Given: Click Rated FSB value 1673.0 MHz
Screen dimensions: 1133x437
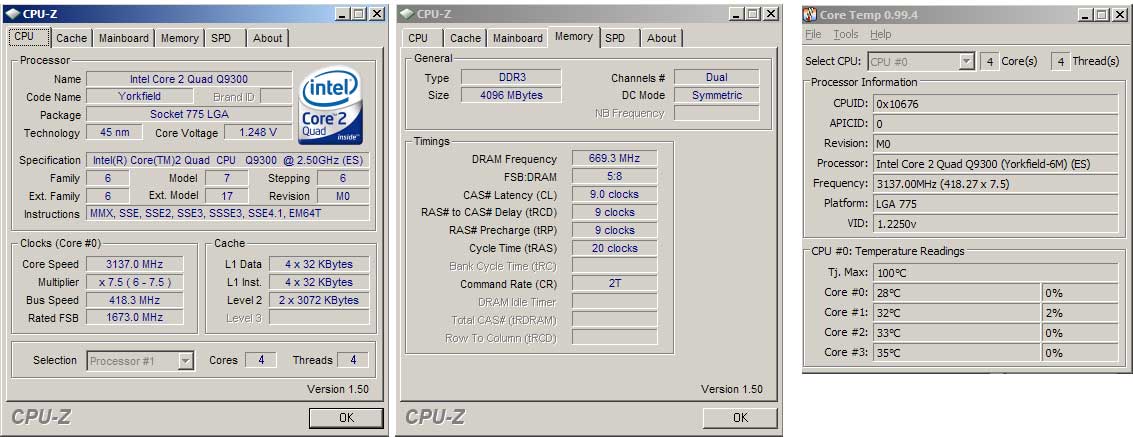Looking at the screenshot, I should click(x=134, y=318).
